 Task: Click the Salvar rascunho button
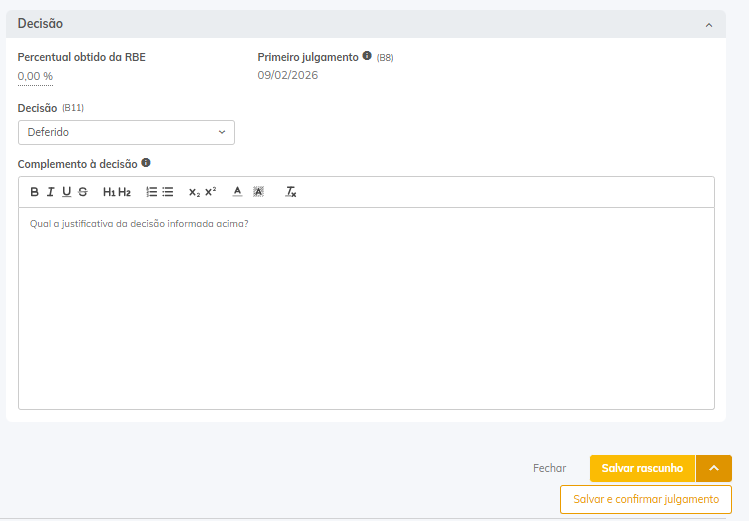642,468
